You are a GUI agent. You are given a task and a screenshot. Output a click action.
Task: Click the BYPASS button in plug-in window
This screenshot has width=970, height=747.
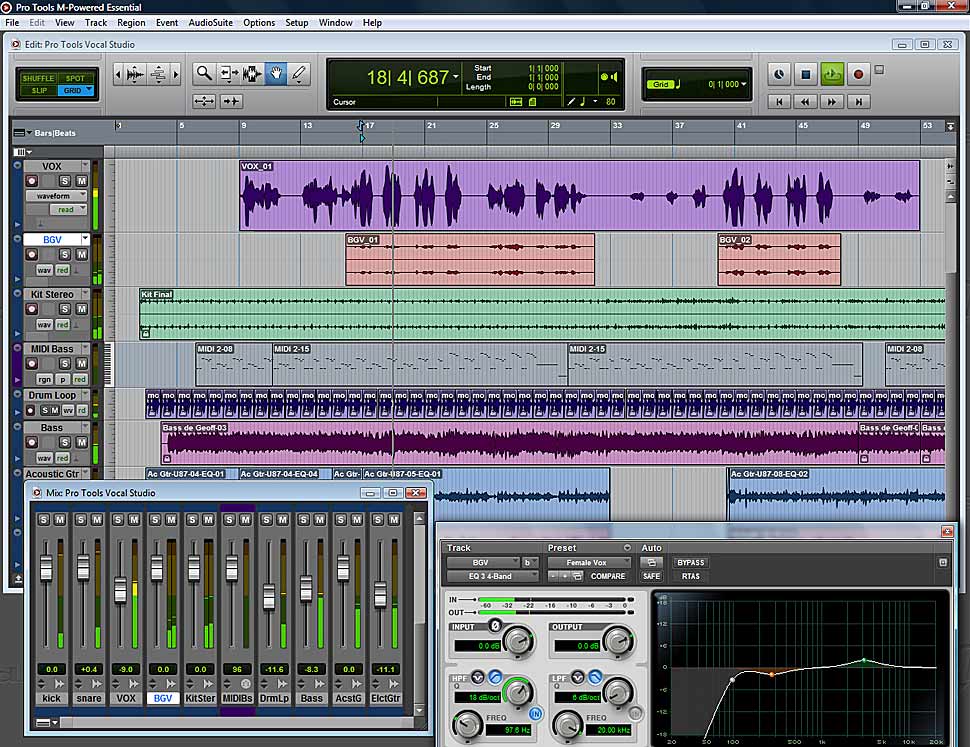pos(691,563)
